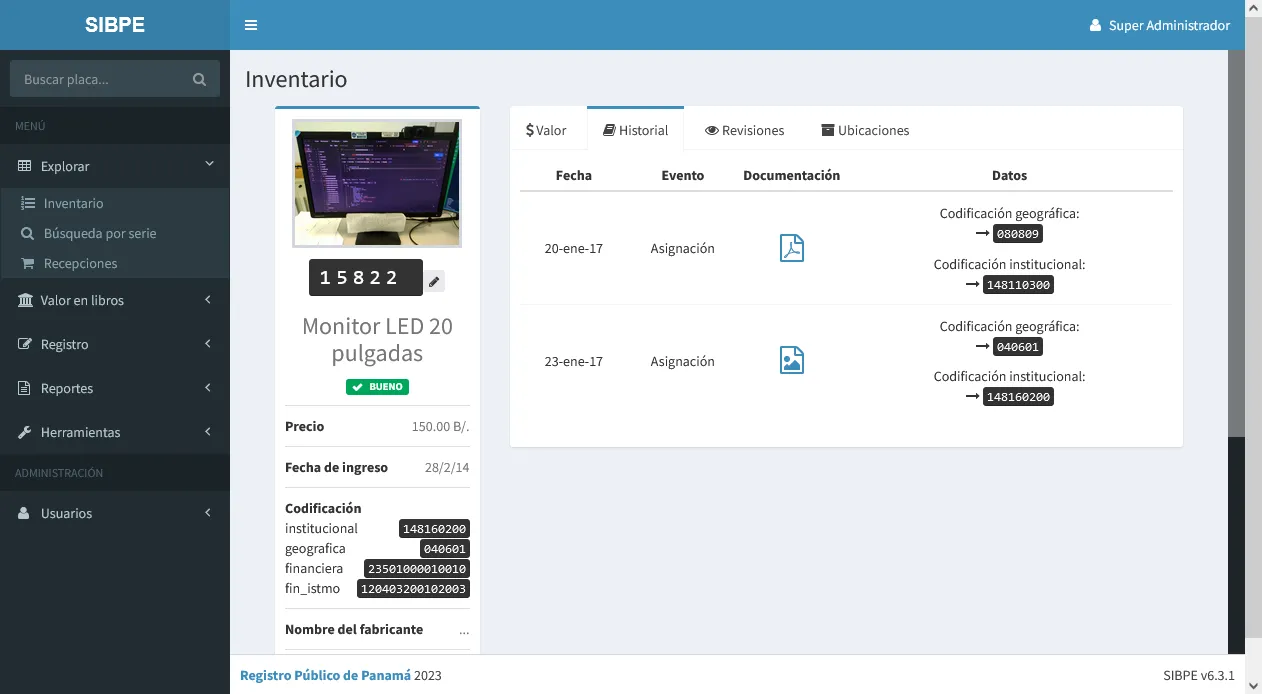Viewport: 1262px width, 694px height.
Task: Click the monitor photo thumbnail
Action: click(377, 183)
